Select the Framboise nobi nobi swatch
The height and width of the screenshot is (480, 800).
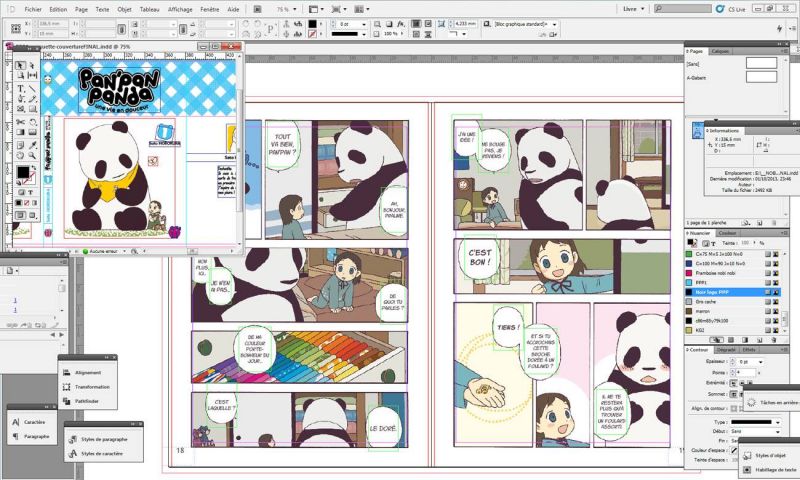coord(733,273)
